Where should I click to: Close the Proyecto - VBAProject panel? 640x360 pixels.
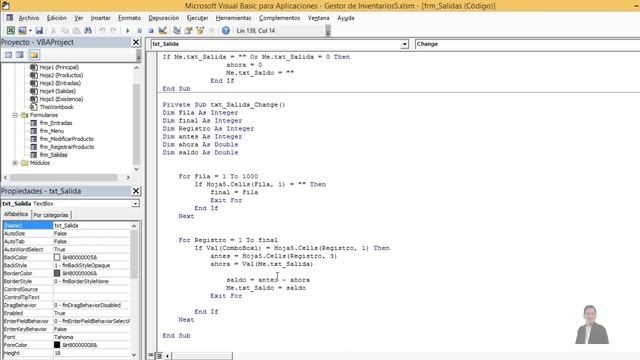pyautogui.click(x=136, y=42)
